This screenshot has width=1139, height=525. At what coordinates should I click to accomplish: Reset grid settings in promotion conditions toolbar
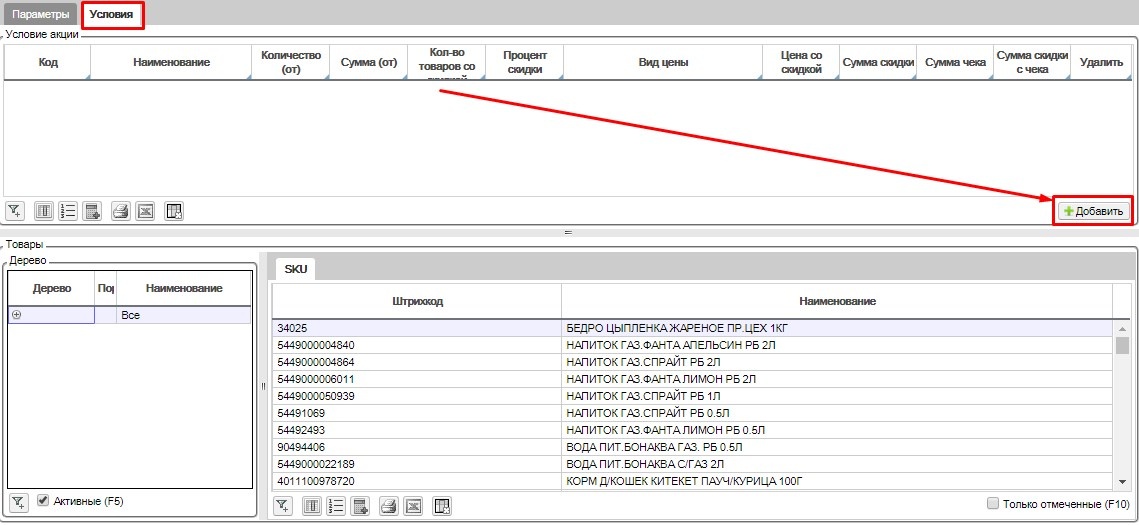[174, 211]
